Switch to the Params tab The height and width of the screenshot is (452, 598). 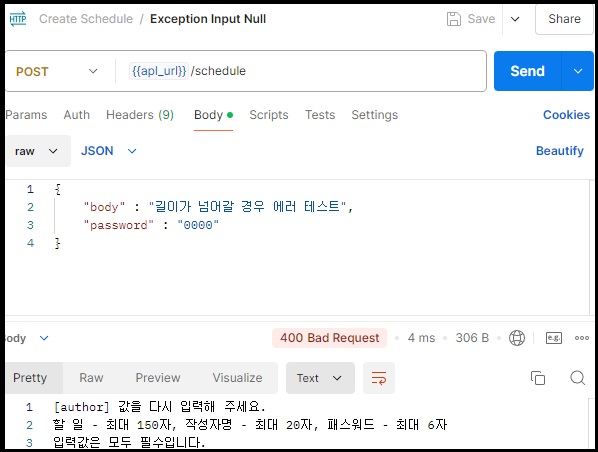[26, 115]
